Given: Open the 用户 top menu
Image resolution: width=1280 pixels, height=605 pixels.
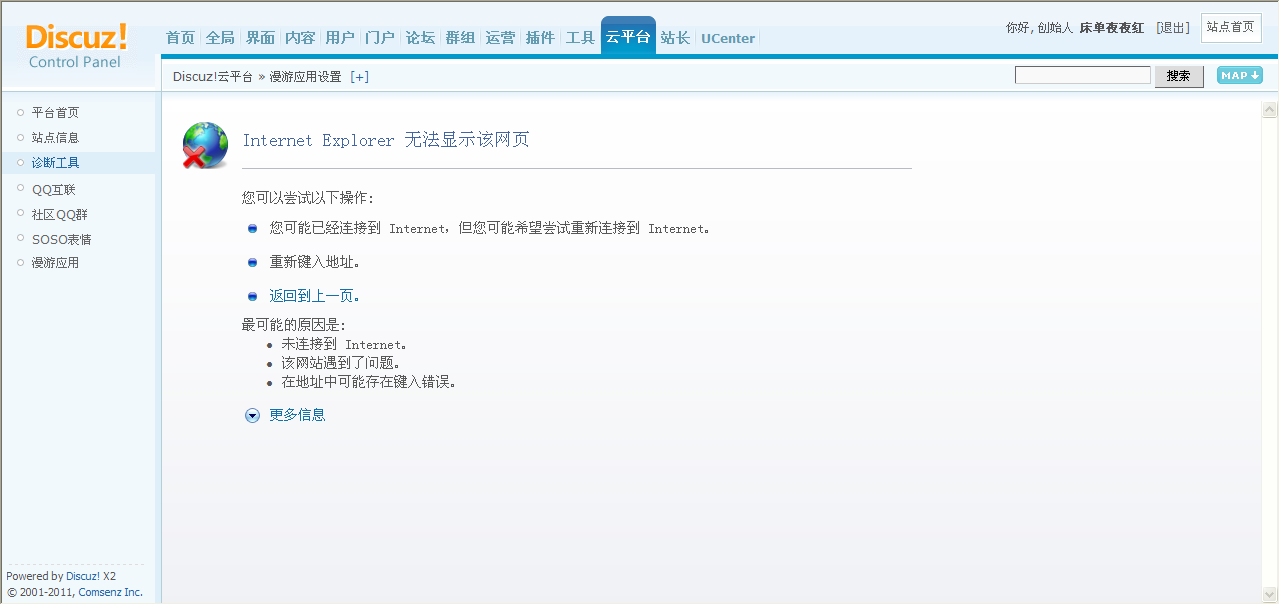Looking at the screenshot, I should [x=340, y=38].
